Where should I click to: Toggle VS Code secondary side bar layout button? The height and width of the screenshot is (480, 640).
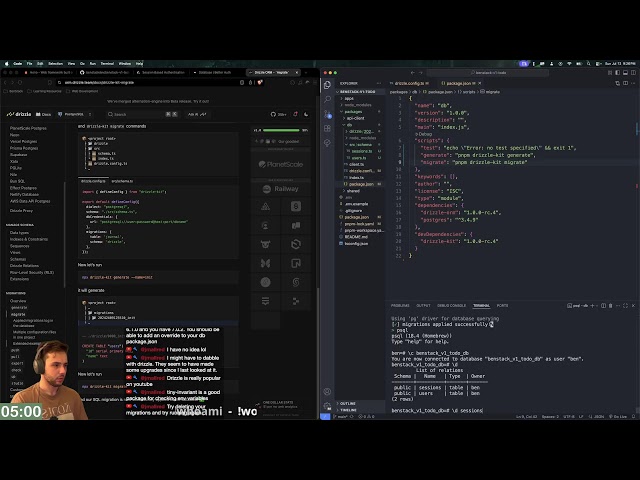[x=633, y=73]
